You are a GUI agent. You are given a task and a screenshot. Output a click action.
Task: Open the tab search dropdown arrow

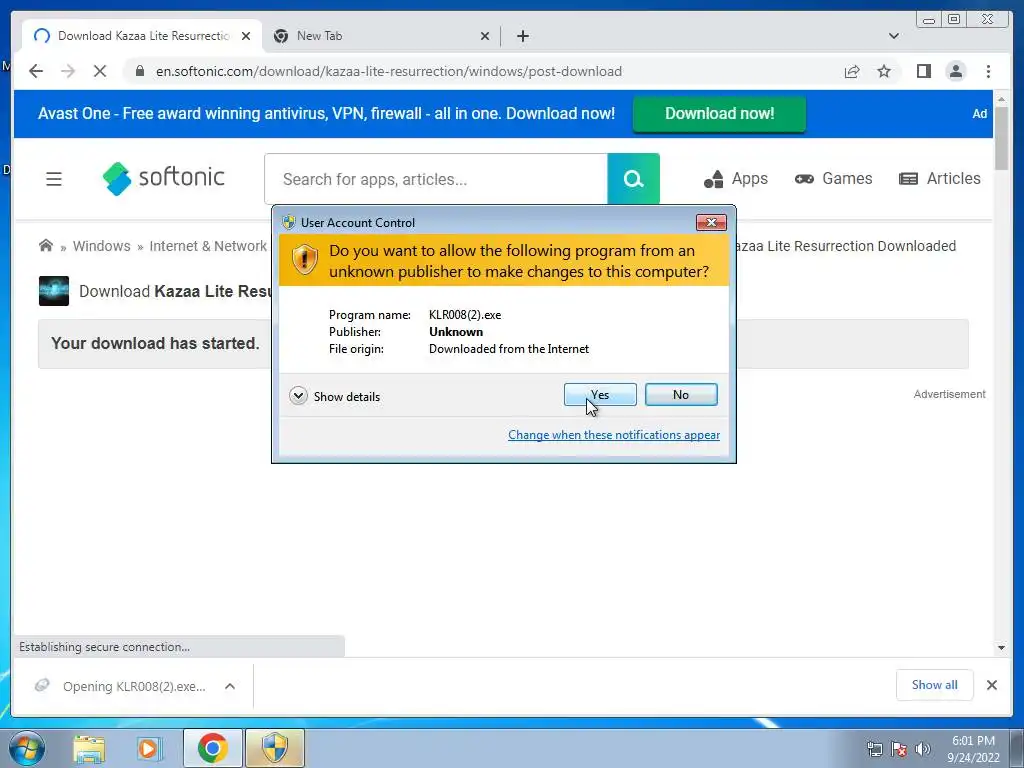pos(893,36)
